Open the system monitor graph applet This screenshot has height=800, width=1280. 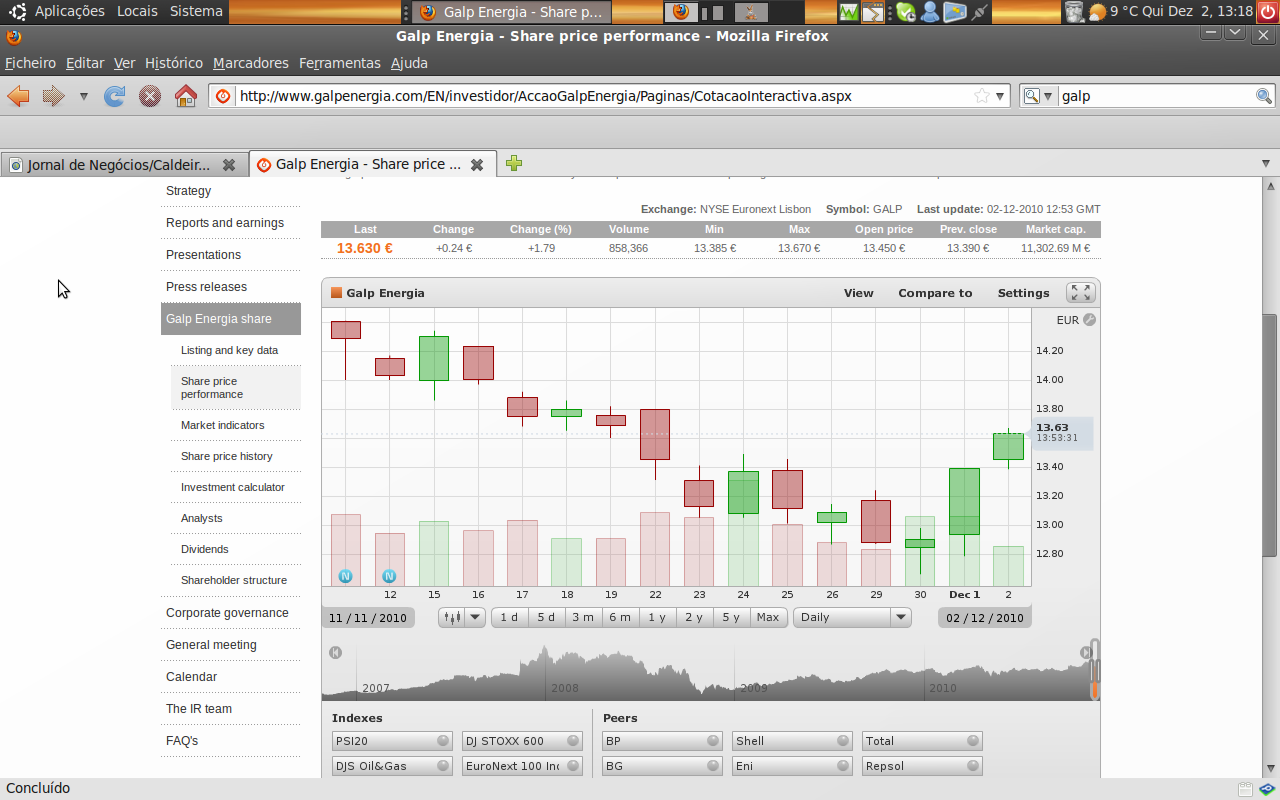tap(849, 12)
